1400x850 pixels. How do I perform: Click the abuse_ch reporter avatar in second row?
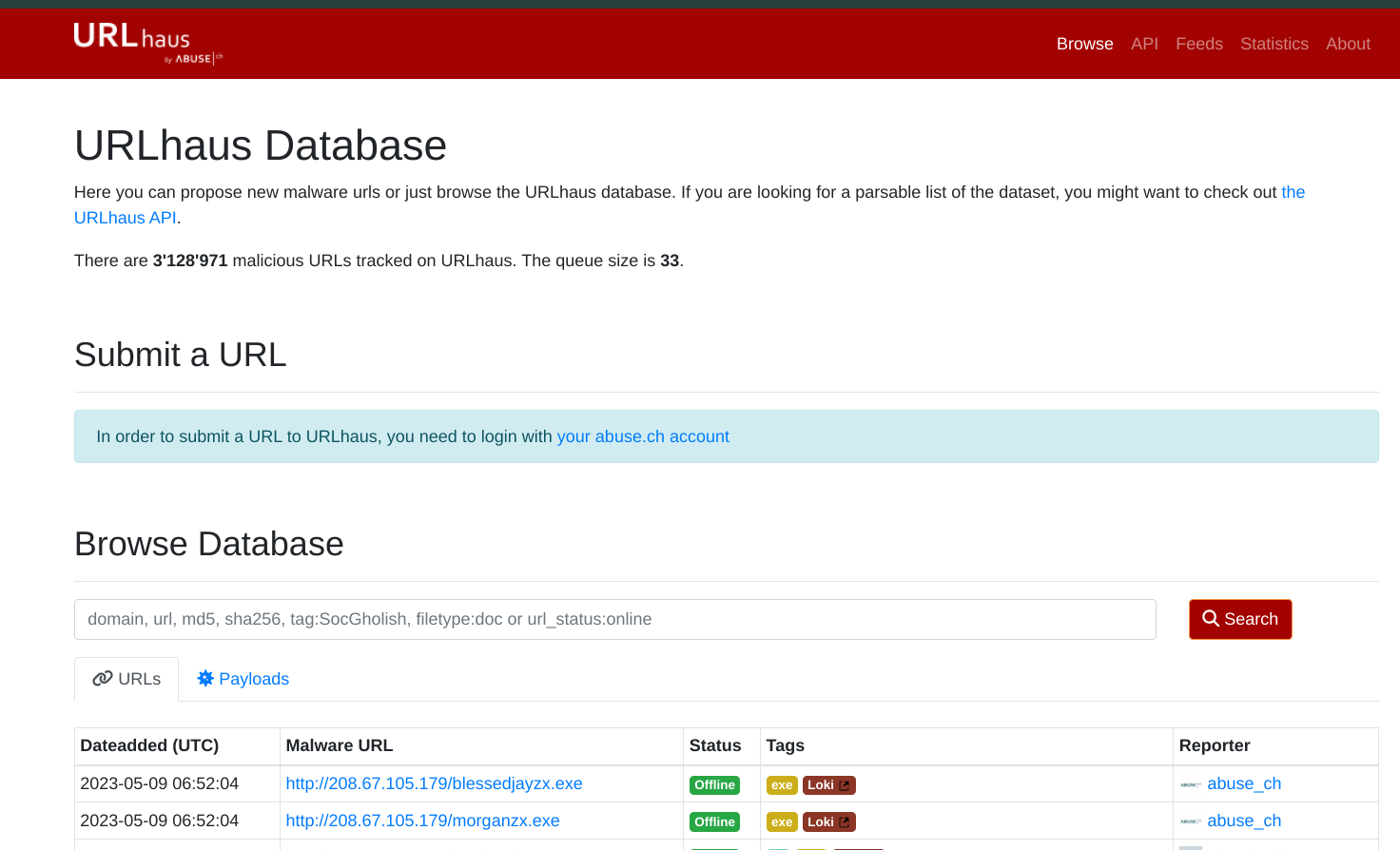point(1191,822)
